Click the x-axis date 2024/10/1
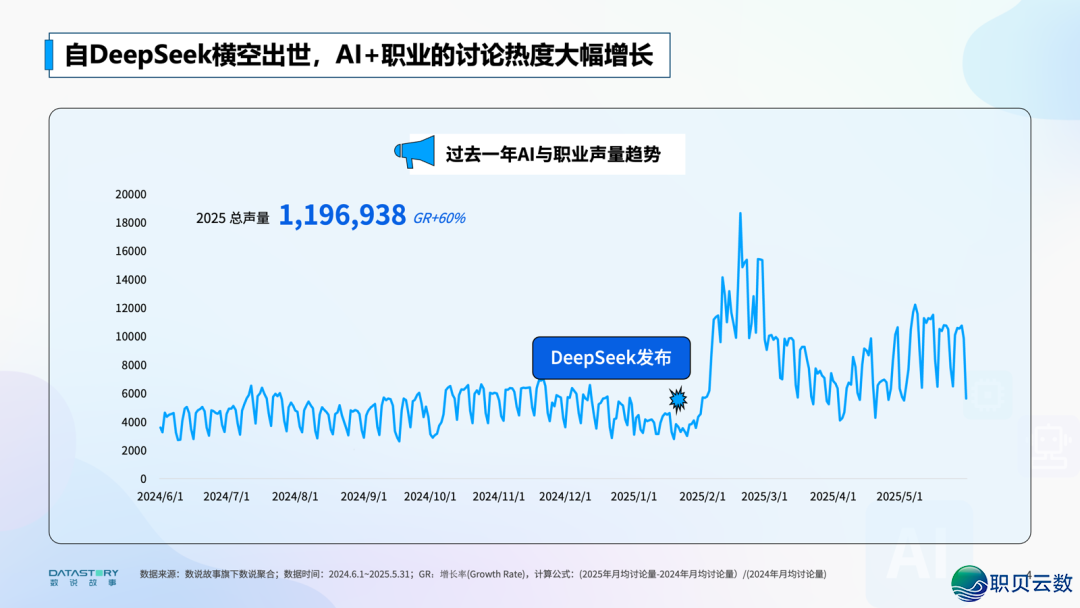1080x608 pixels. [430, 496]
